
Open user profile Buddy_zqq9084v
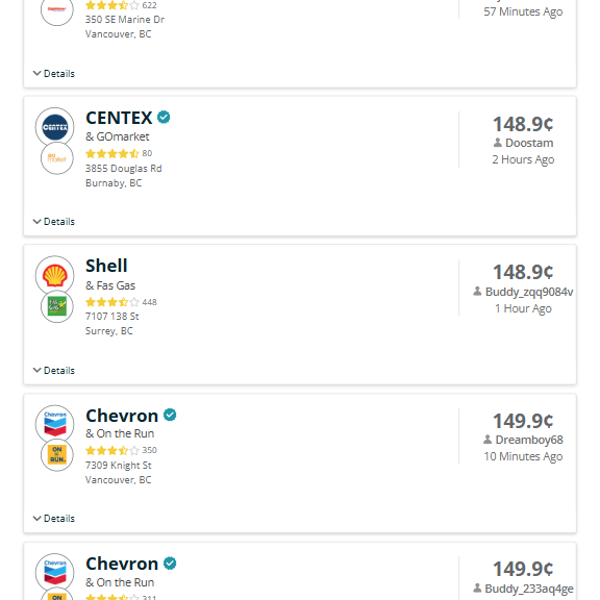pyautogui.click(x=529, y=292)
